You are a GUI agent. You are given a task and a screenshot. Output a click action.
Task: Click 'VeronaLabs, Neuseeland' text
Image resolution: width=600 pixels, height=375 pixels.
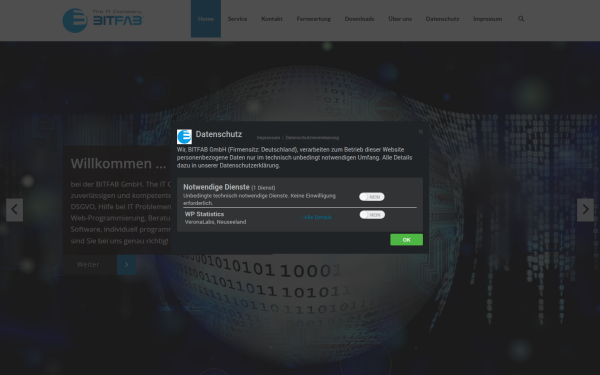pyautogui.click(x=215, y=222)
